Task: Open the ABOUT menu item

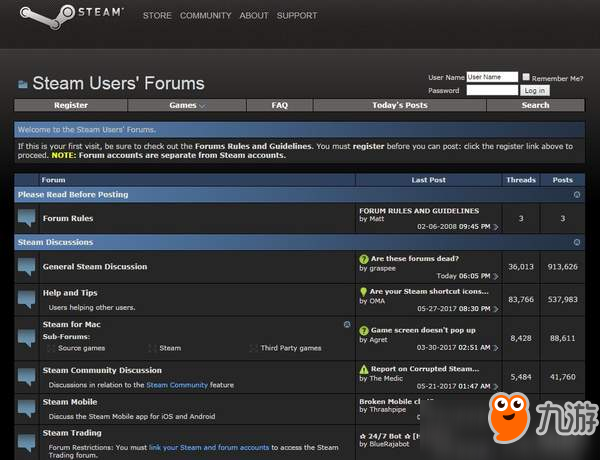Action: (x=254, y=16)
